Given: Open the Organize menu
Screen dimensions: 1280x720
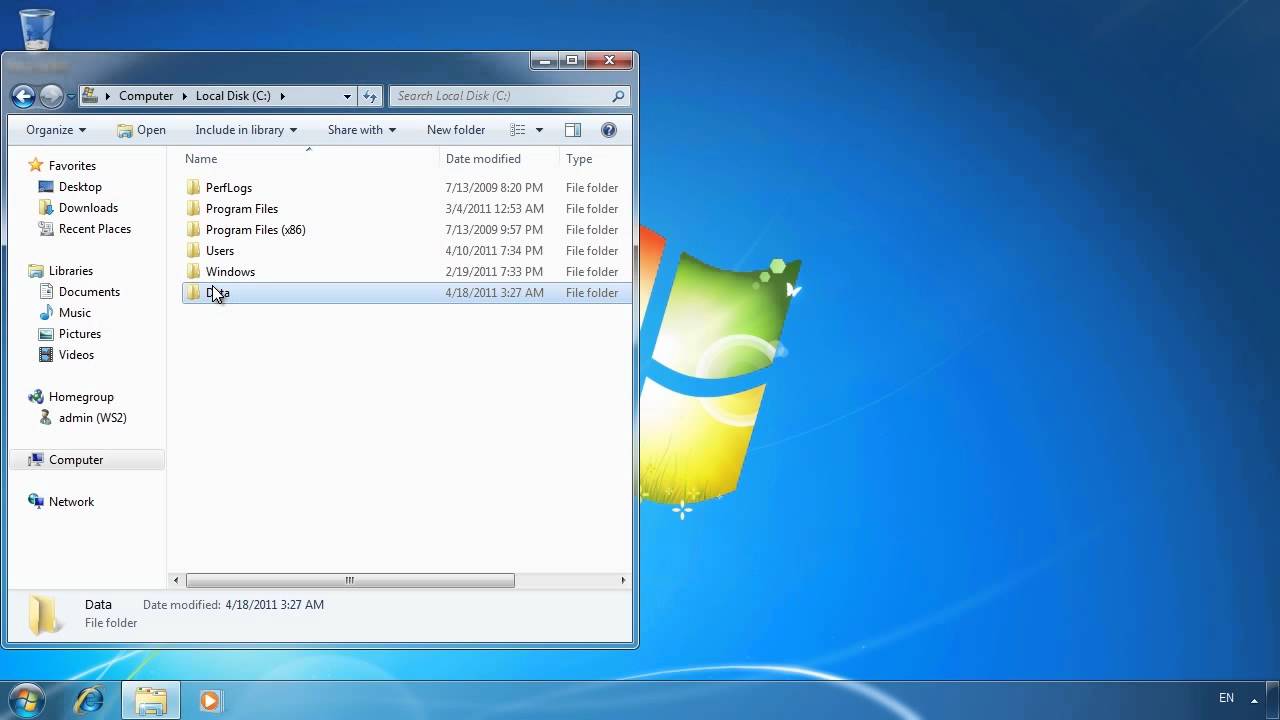Looking at the screenshot, I should [56, 130].
